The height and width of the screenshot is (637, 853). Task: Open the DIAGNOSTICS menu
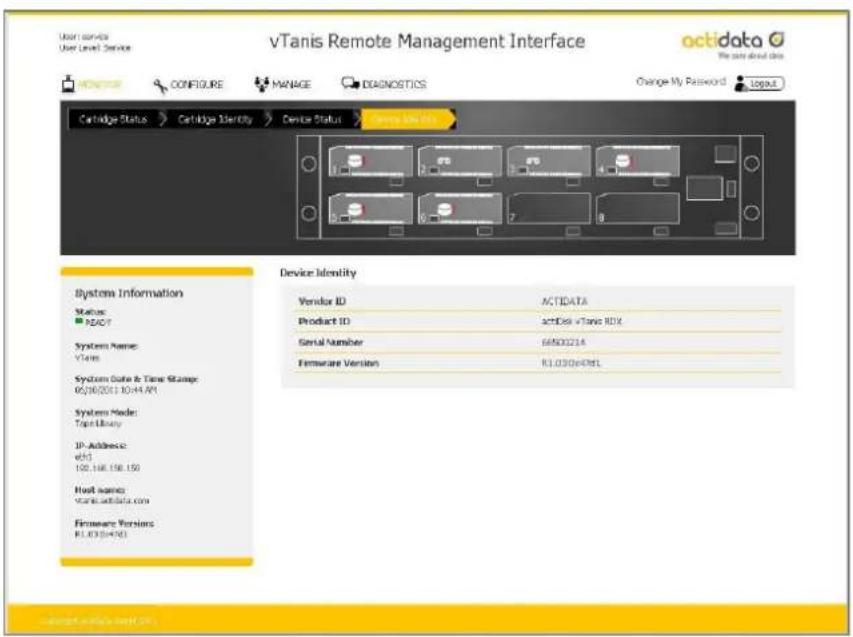(x=394, y=84)
